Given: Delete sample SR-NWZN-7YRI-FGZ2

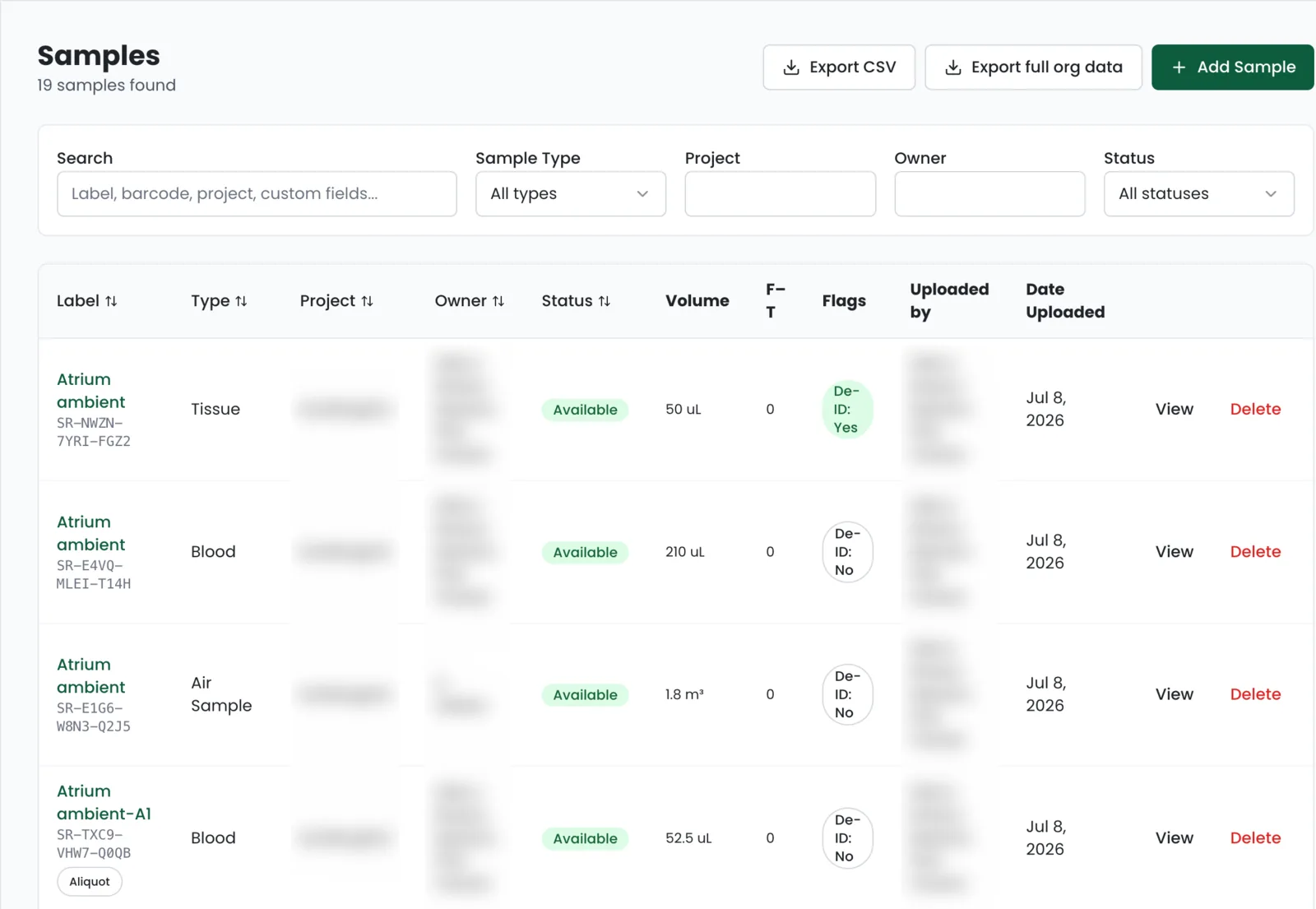Looking at the screenshot, I should click(1255, 410).
